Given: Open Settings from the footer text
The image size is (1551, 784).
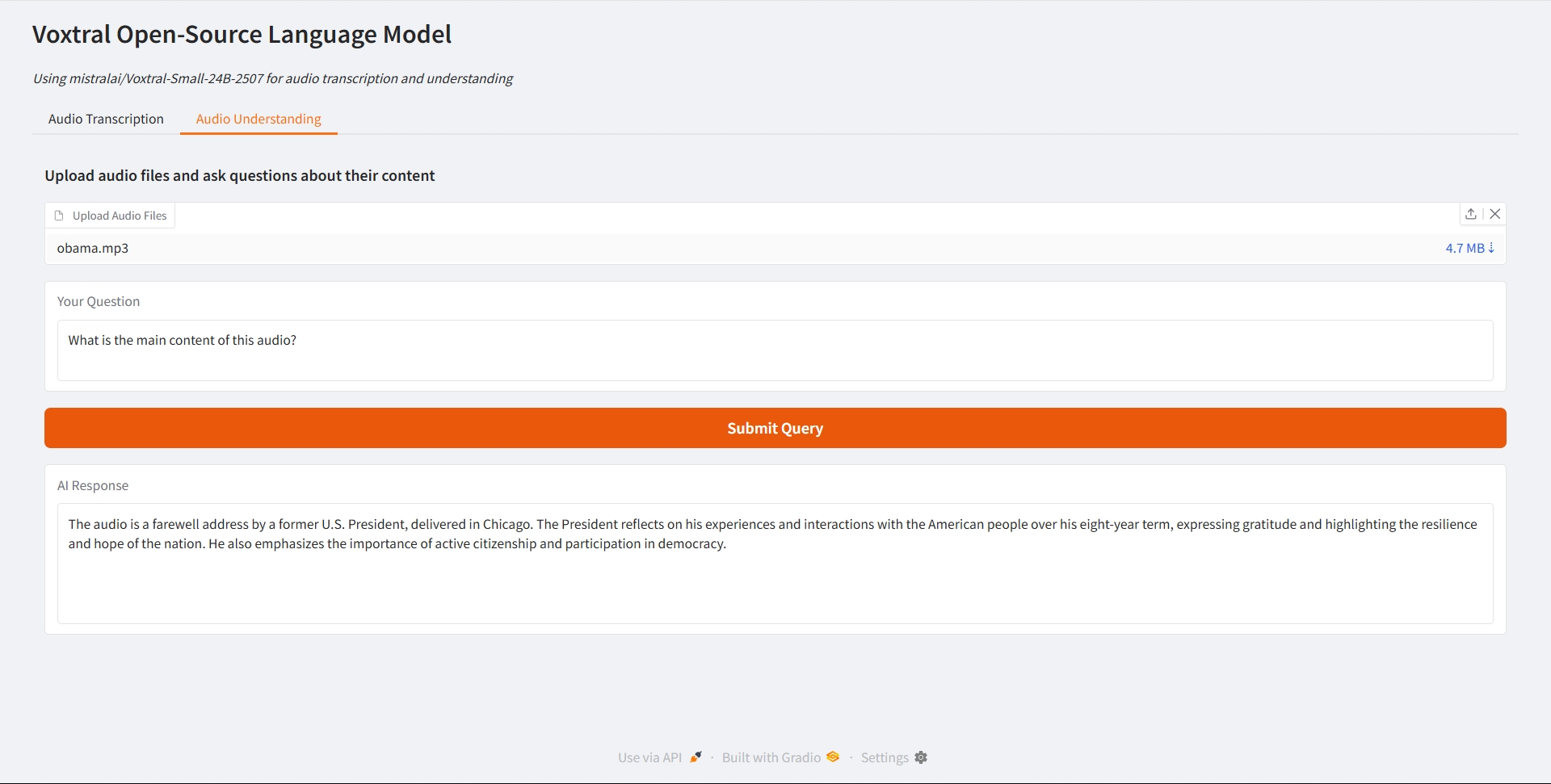Looking at the screenshot, I should (x=885, y=757).
